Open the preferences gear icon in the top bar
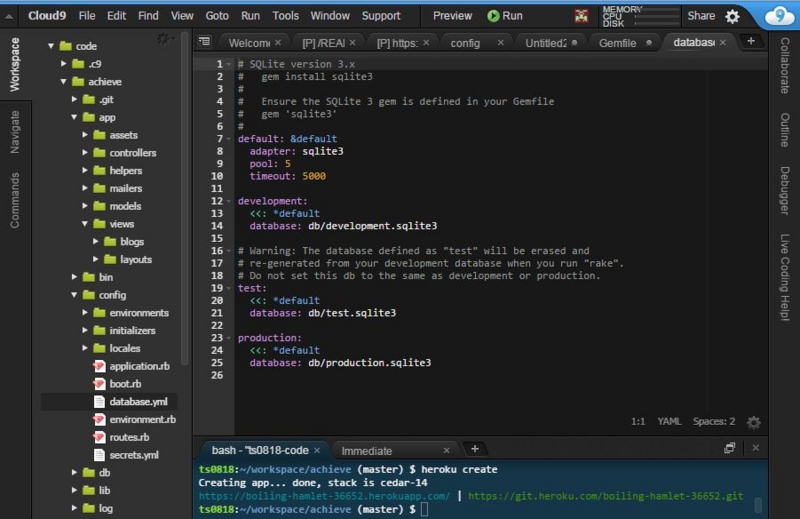The image size is (800, 519). coord(733,16)
